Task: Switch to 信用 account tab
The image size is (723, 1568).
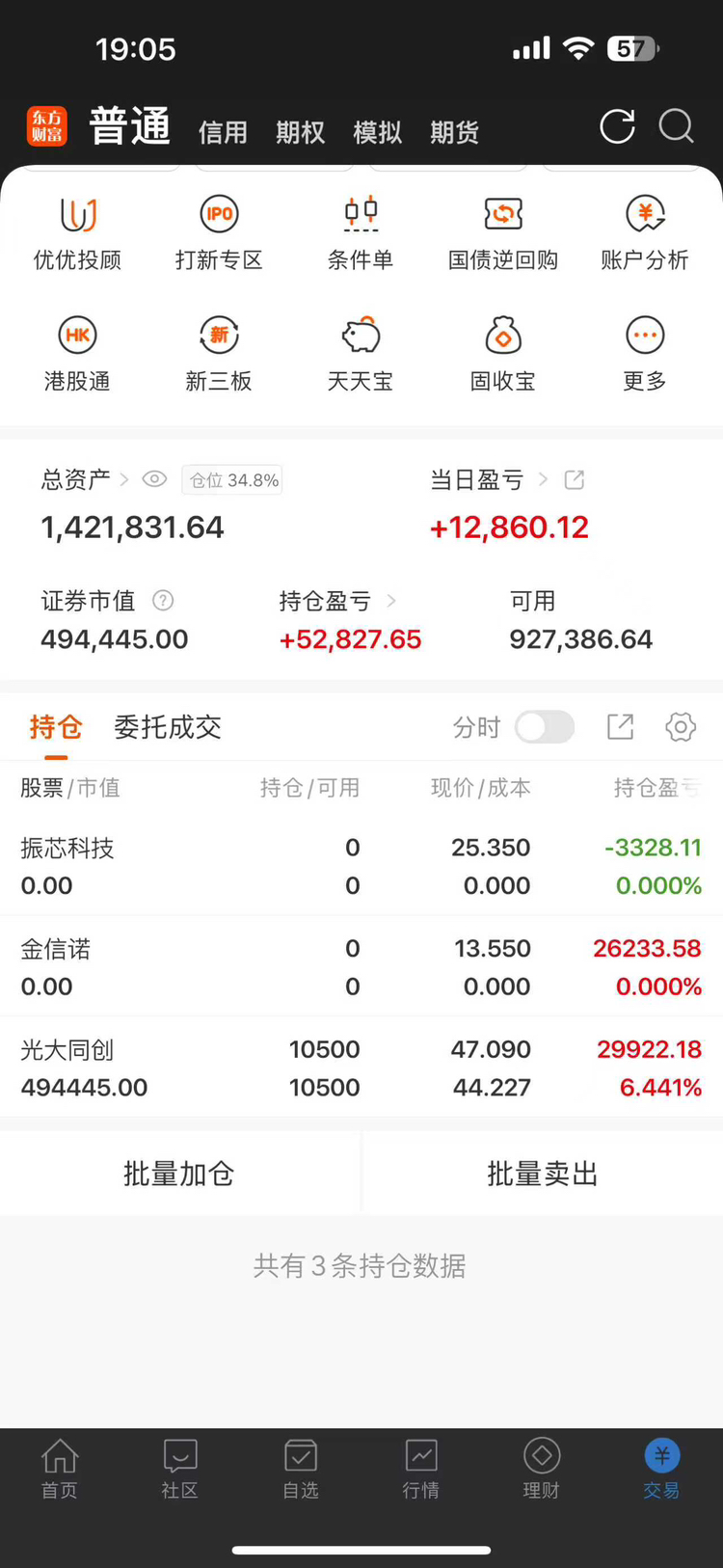Action: tap(223, 132)
